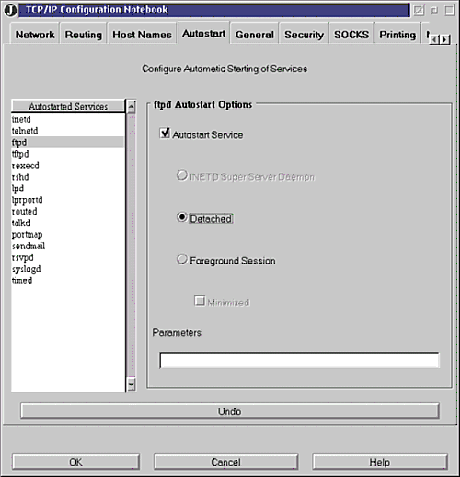Image resolution: width=460 pixels, height=477 pixels.
Task: Click the services list scroll down arrow
Action: click(x=131, y=384)
